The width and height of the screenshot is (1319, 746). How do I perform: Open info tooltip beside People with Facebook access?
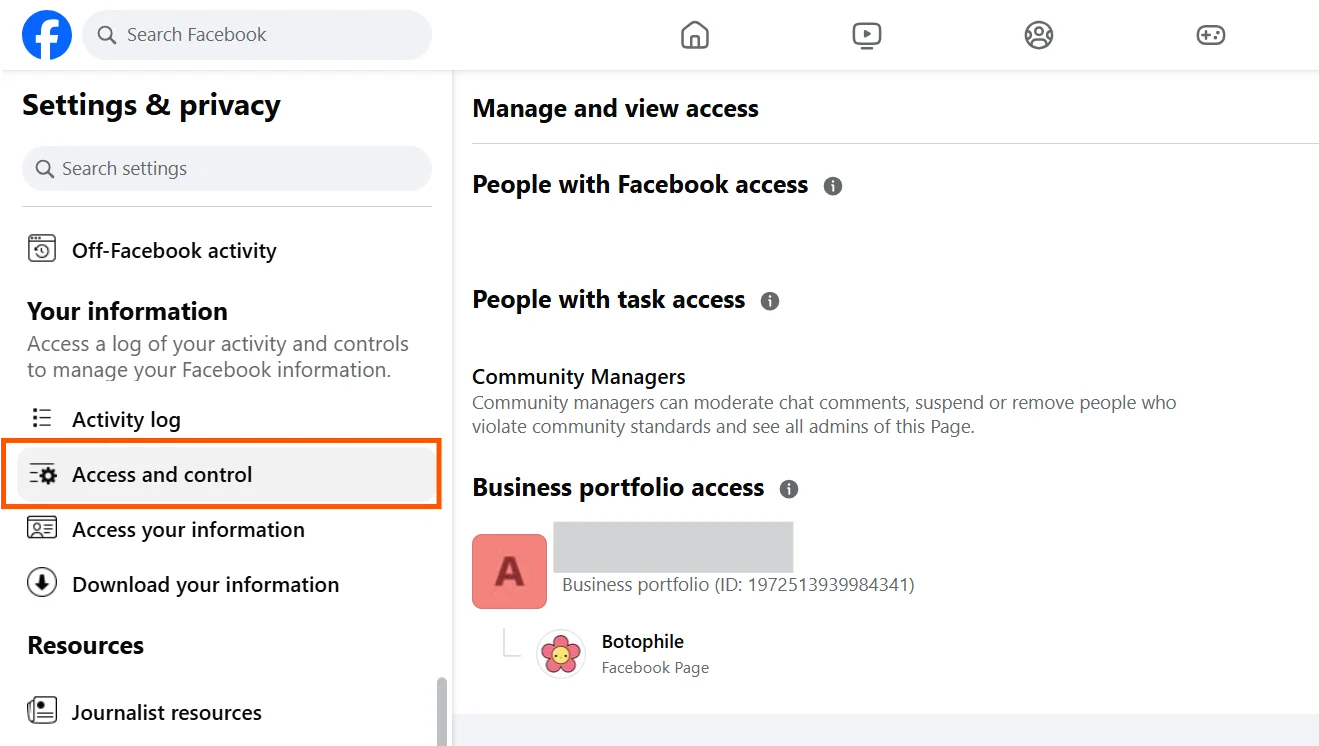833,185
